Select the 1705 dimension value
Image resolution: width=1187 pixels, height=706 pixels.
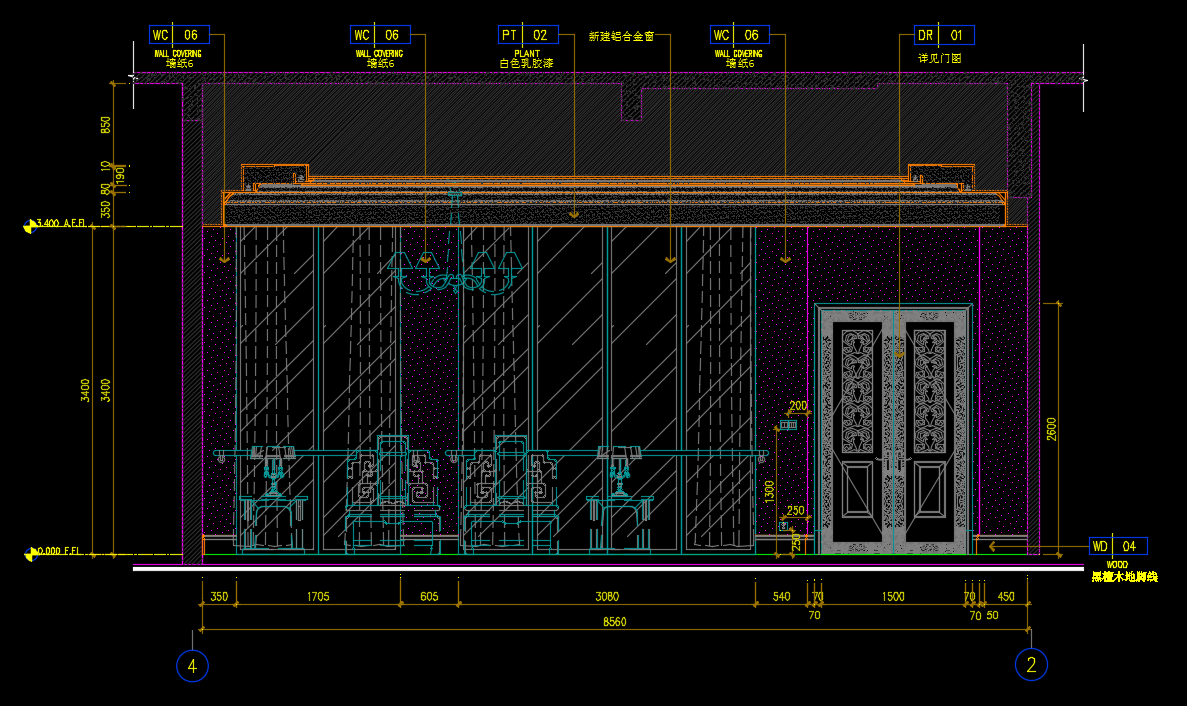pyautogui.click(x=317, y=597)
